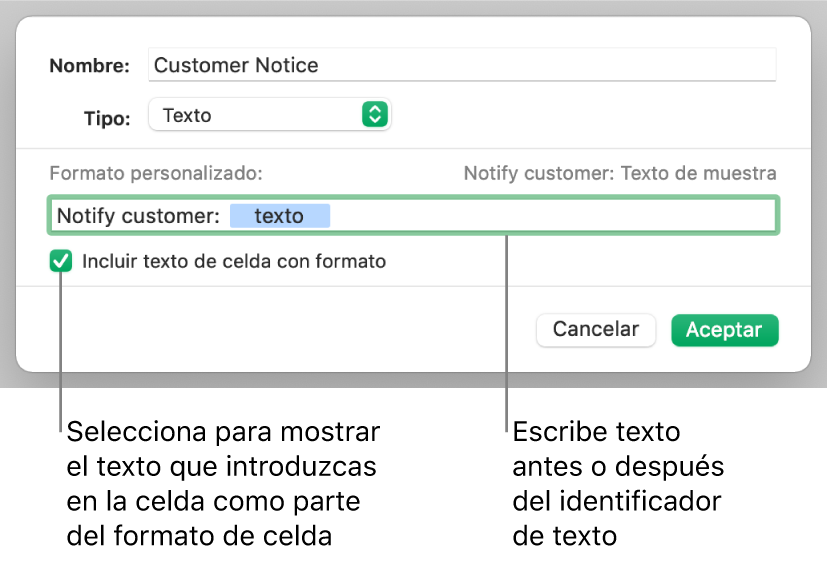
Task: Click the Customer Notice text in name field
Action: coord(236,66)
